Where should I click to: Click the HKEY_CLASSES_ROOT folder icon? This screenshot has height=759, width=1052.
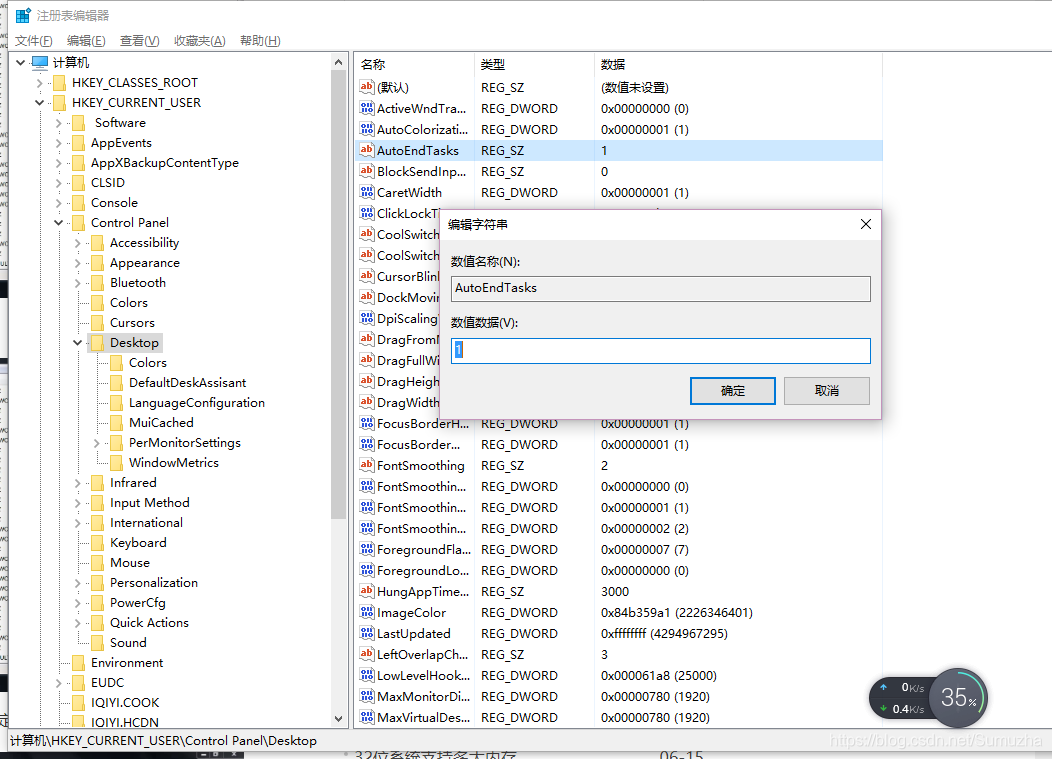60,83
